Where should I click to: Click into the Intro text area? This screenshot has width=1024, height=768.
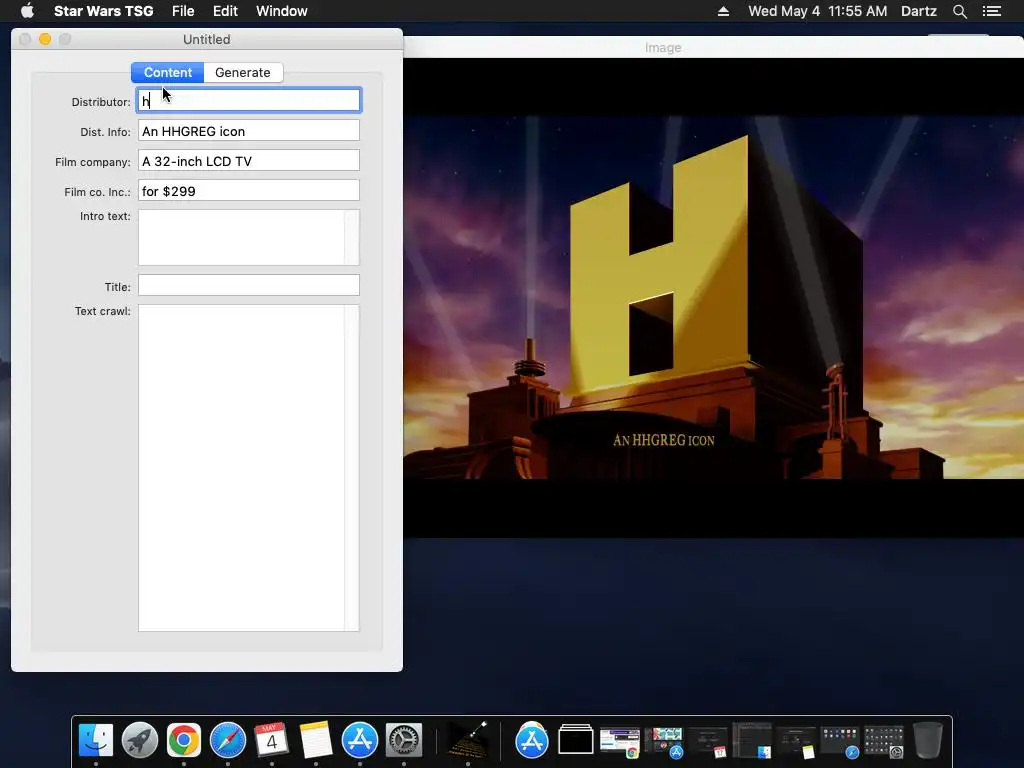tap(241, 237)
